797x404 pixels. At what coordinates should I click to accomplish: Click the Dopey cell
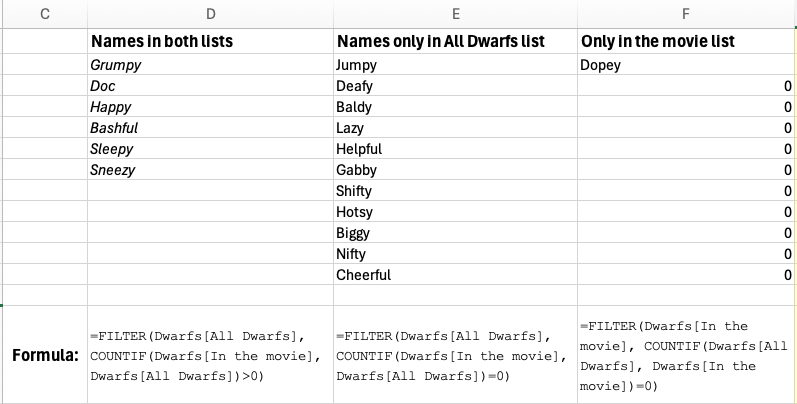coord(600,65)
